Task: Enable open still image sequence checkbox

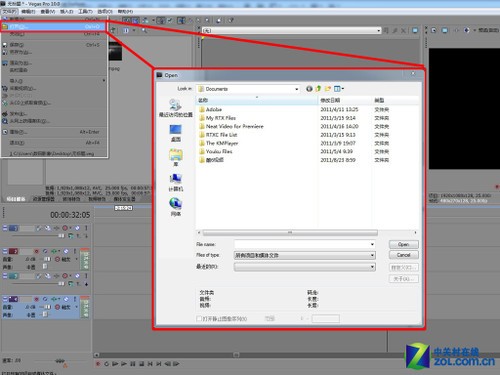Action: tap(199, 319)
